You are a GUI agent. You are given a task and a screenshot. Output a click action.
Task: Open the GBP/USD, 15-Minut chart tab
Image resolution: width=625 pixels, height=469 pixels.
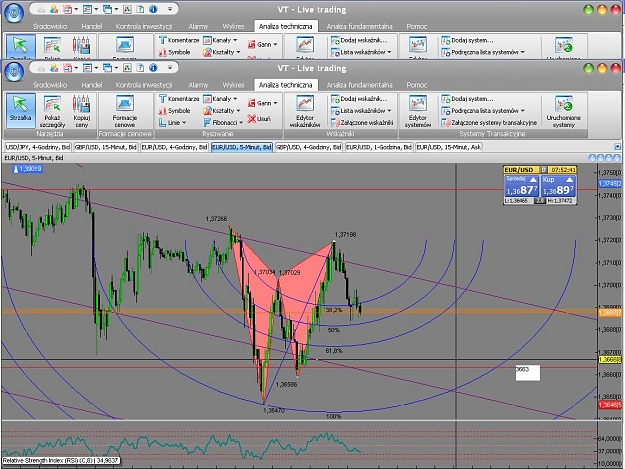[106, 147]
